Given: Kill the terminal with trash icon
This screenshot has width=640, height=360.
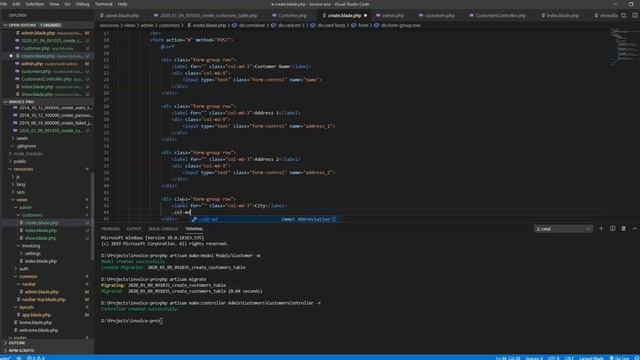Looking at the screenshot, I should click(624, 229).
